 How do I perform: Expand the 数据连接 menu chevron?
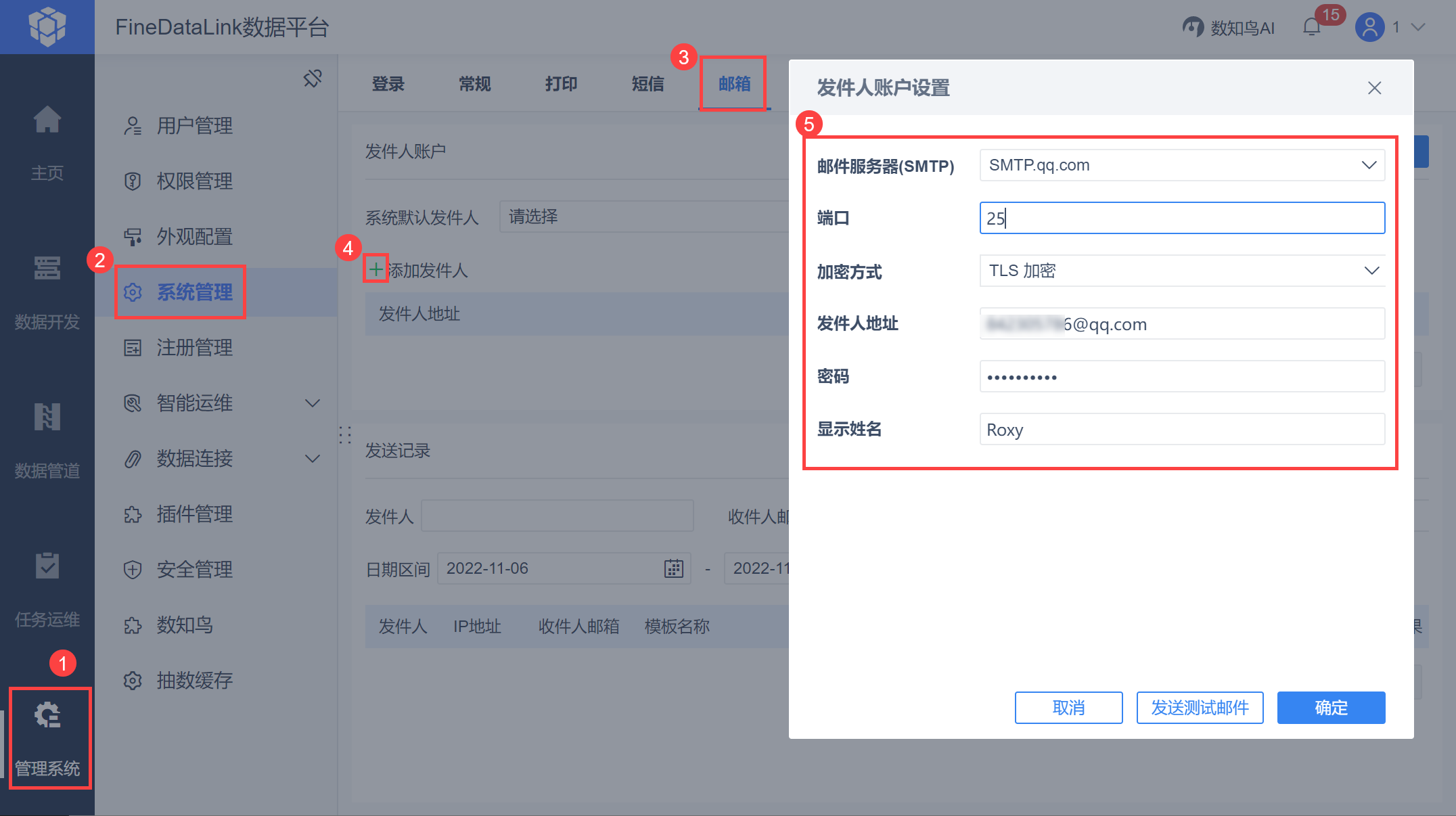coord(312,459)
